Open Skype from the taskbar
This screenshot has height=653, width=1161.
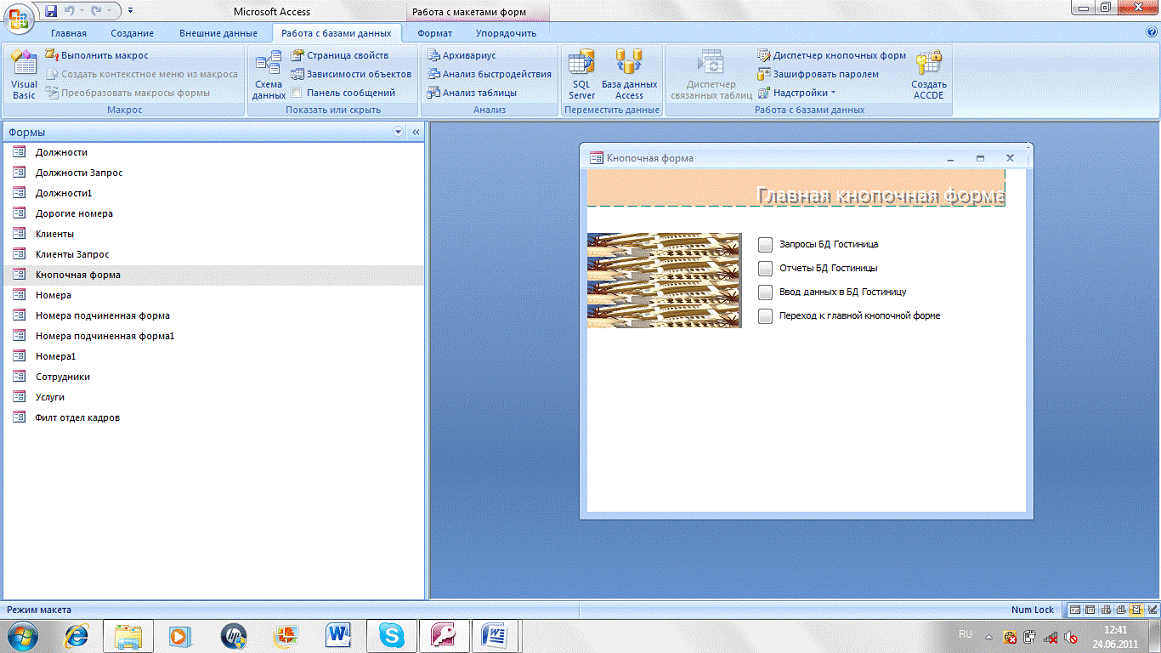(x=390, y=635)
